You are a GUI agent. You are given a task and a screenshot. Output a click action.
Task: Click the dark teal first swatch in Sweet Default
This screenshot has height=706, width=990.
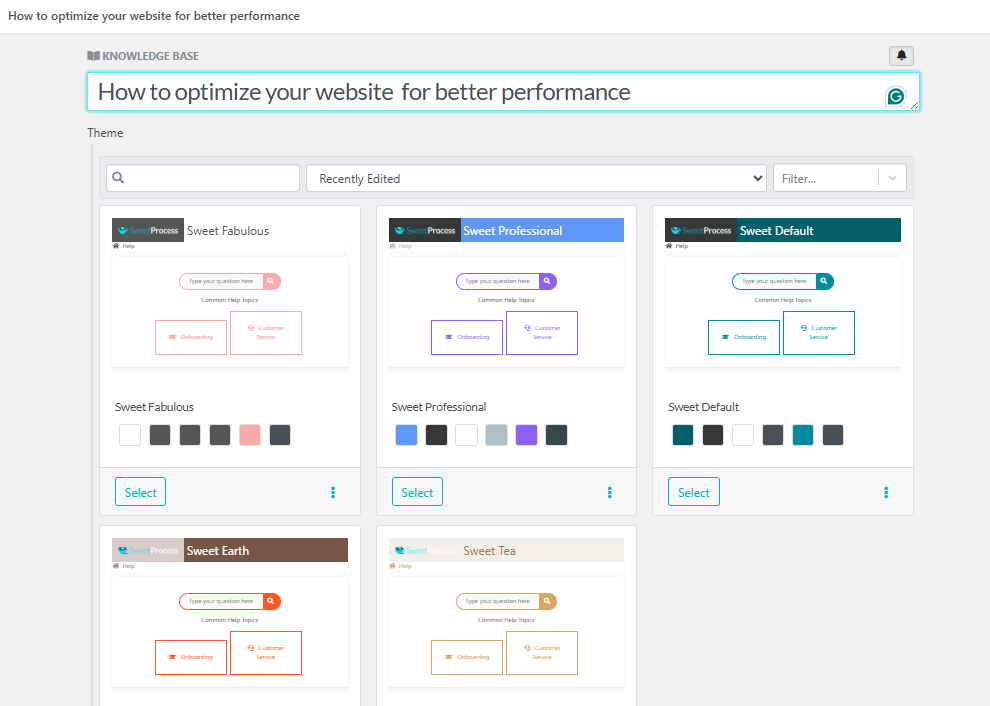pos(683,435)
